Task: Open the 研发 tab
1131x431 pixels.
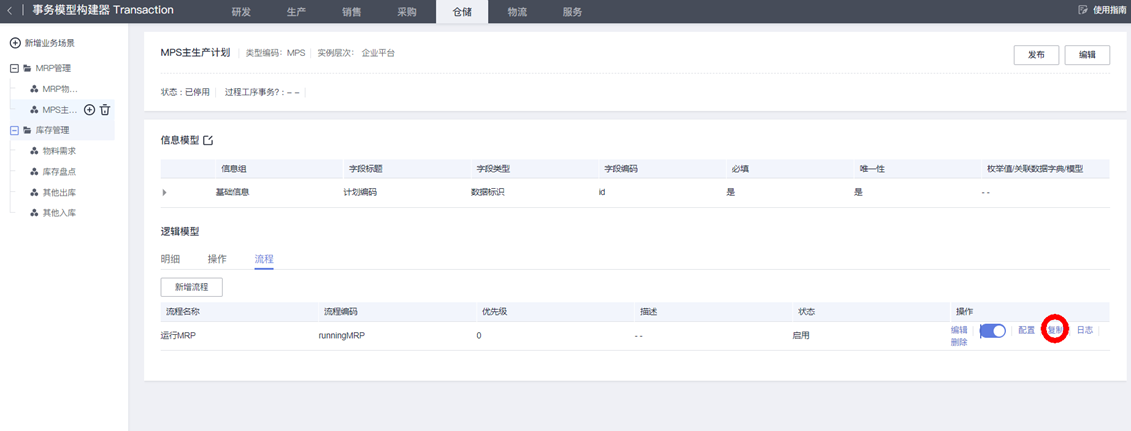Action: pyautogui.click(x=242, y=12)
